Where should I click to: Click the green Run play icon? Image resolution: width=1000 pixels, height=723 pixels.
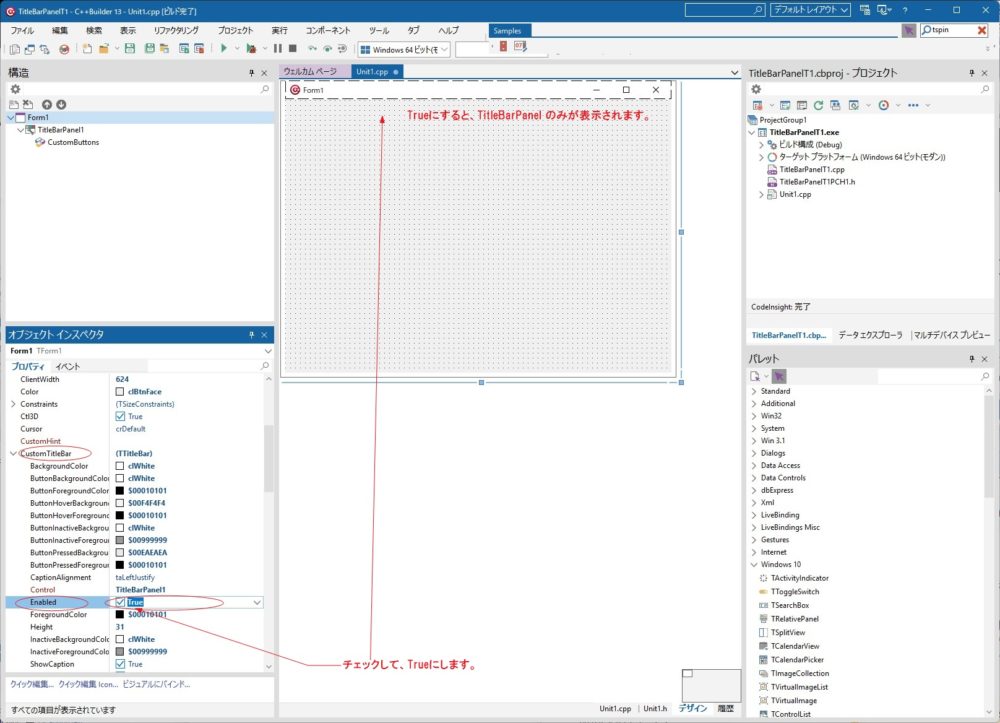tap(224, 48)
